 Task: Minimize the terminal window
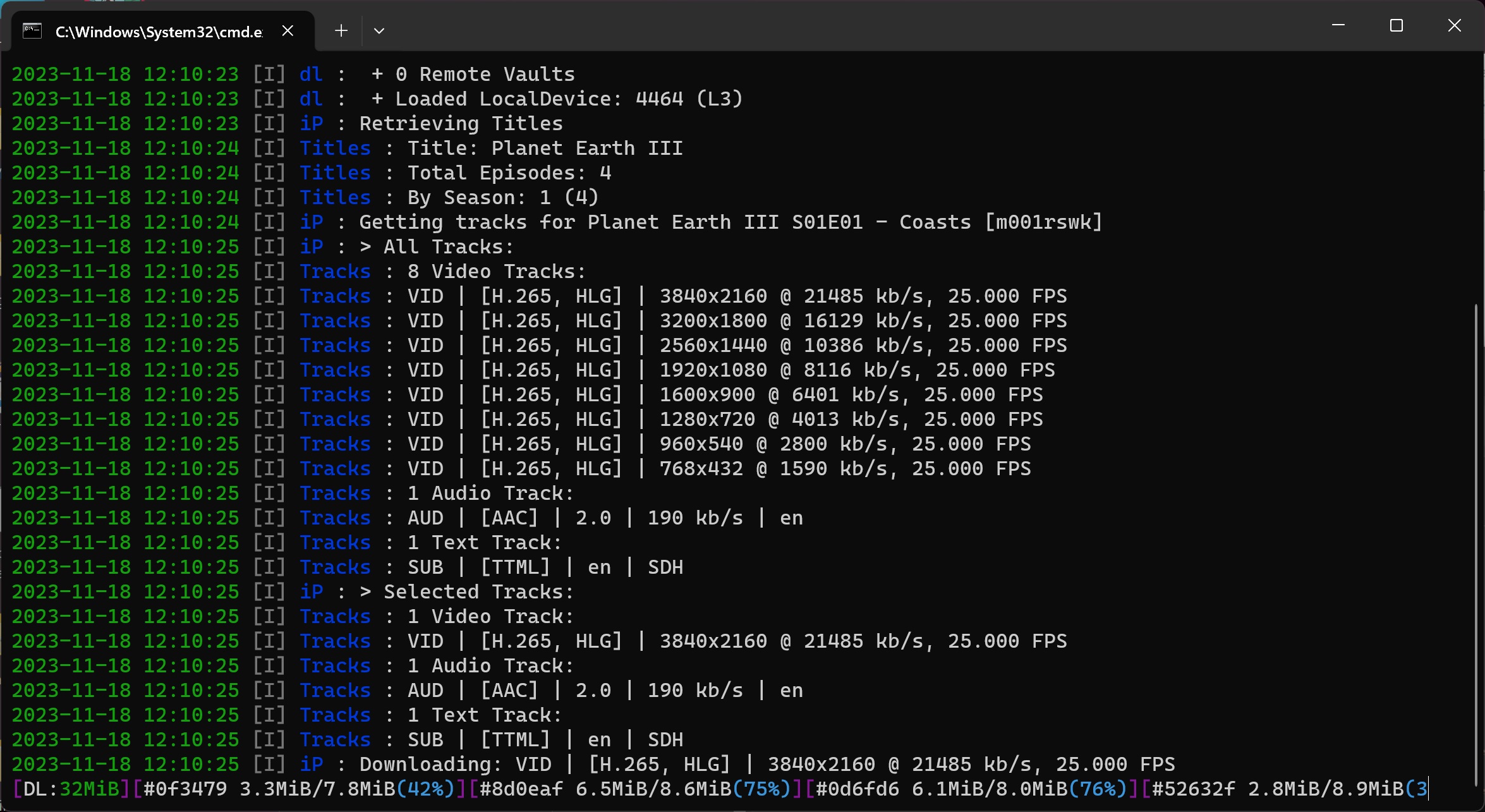coord(1338,26)
